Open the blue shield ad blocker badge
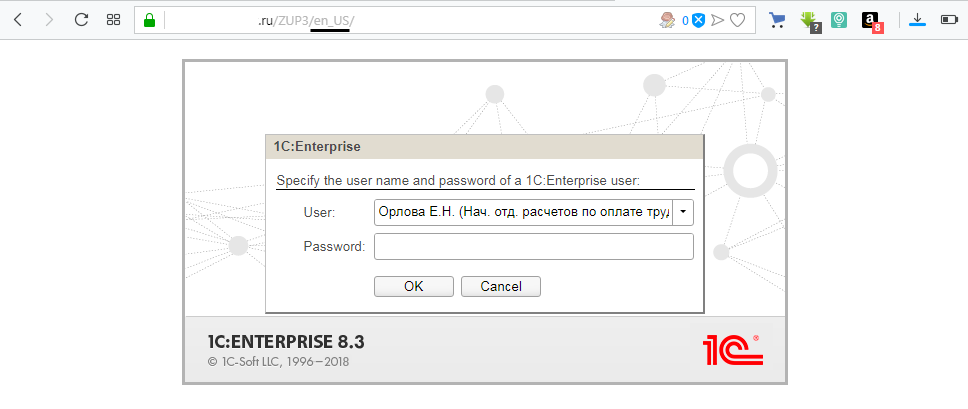968x409 pixels. click(699, 20)
